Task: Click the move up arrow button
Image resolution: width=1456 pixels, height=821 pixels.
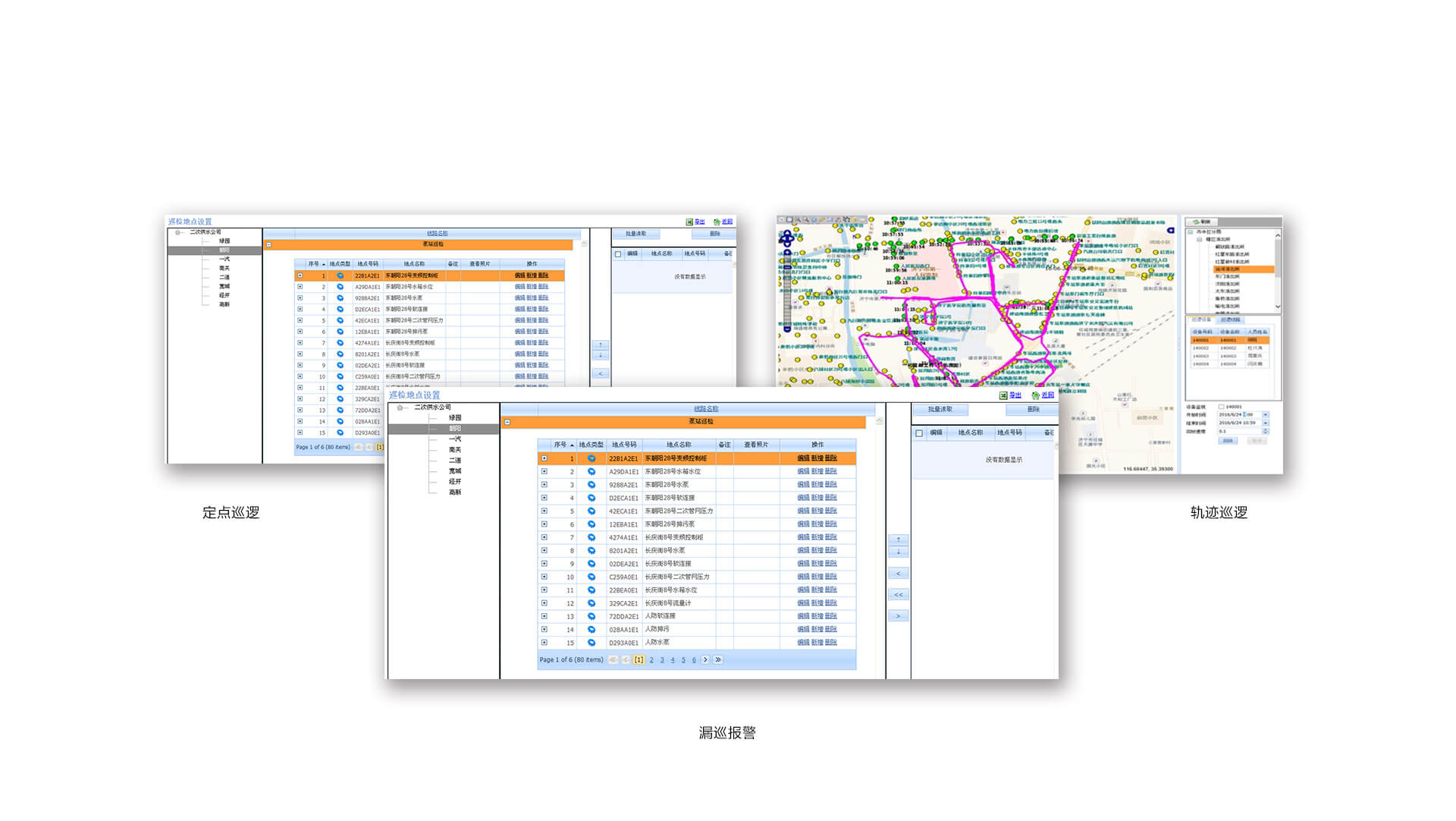Action: (899, 539)
